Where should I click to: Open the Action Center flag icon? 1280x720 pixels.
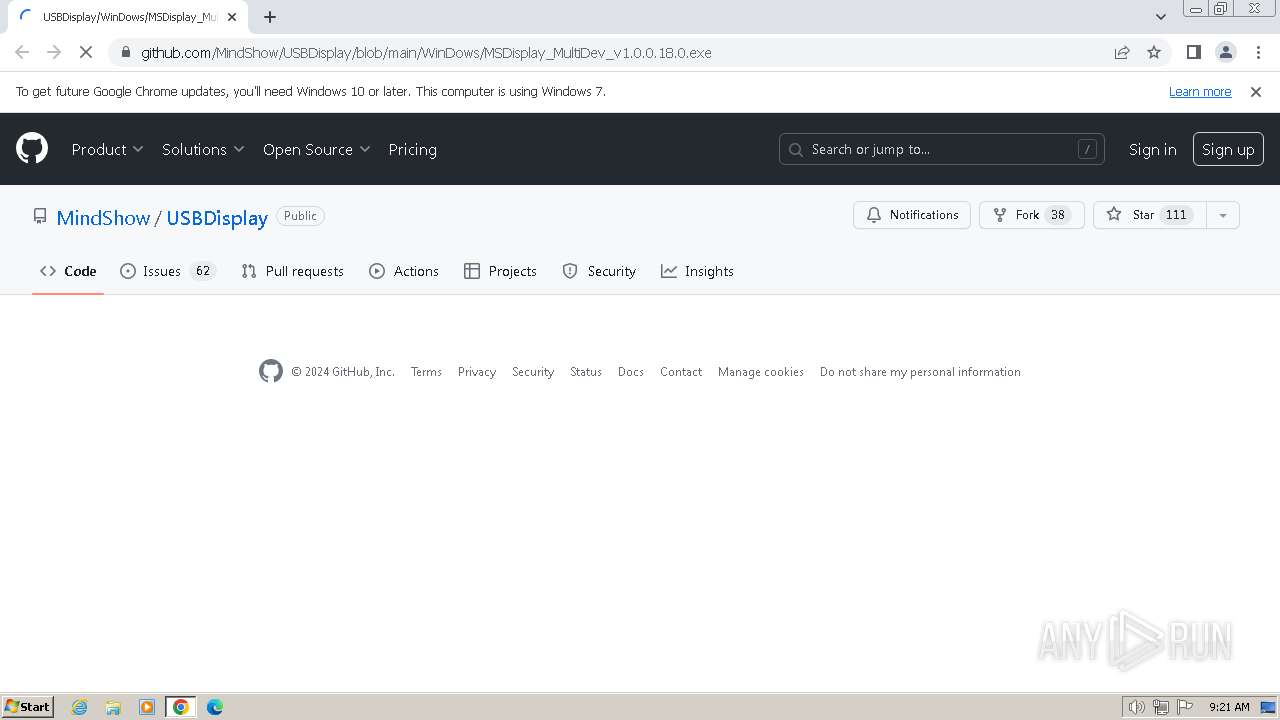(x=1185, y=707)
